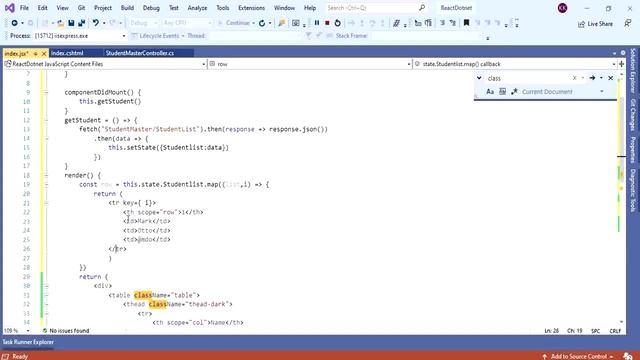Collapse the tr key block outlining toggle
Image resolution: width=640 pixels, height=360 pixels.
pyautogui.click(x=46, y=203)
